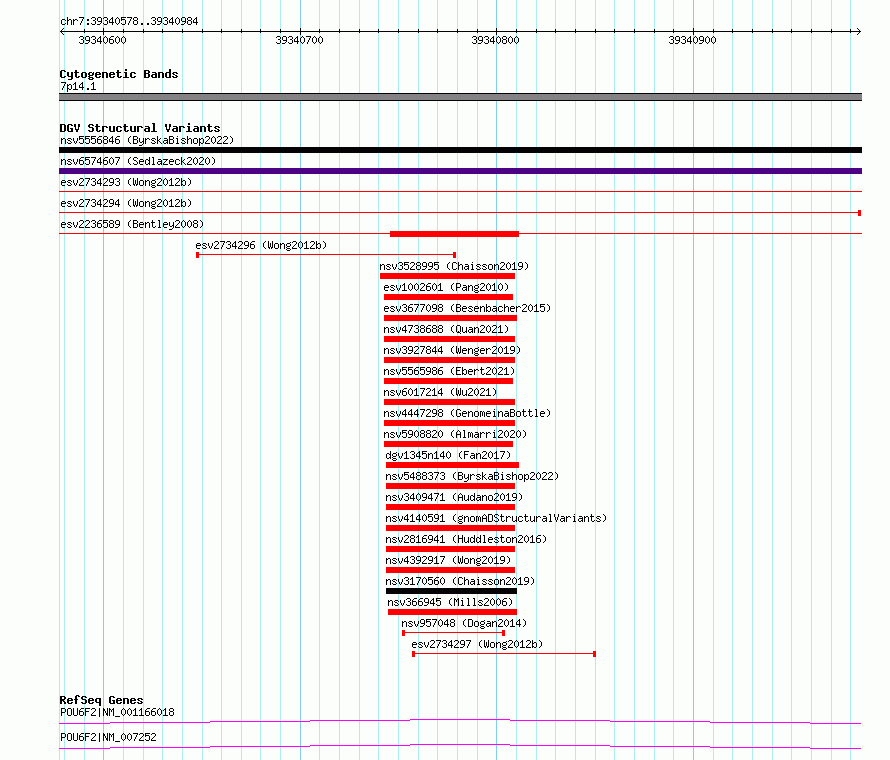Open dgv1345n140 (Fan2017) variant

point(448,455)
